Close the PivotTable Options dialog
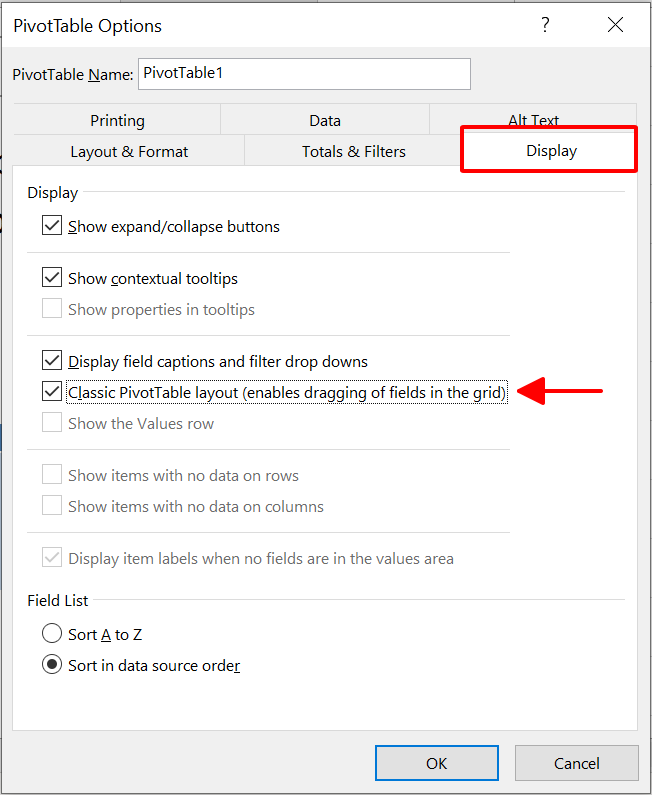Image resolution: width=652 pixels, height=795 pixels. [615, 24]
